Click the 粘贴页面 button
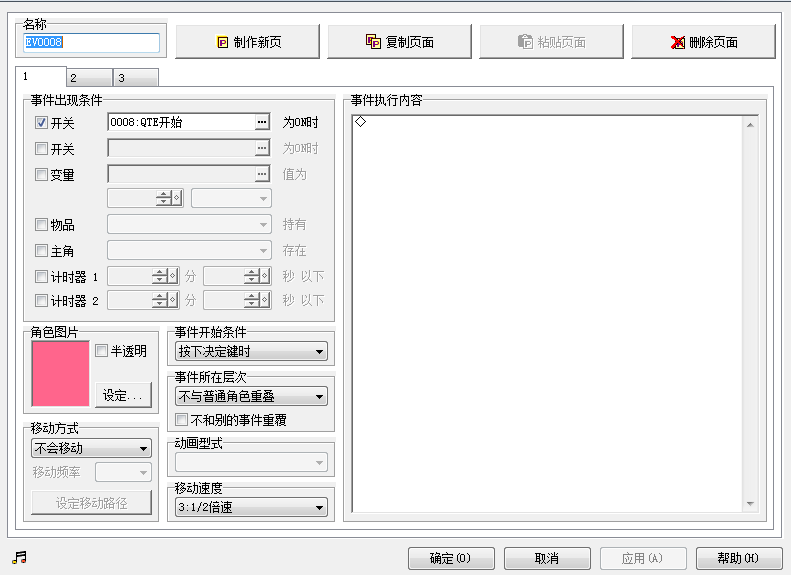 [x=551, y=42]
